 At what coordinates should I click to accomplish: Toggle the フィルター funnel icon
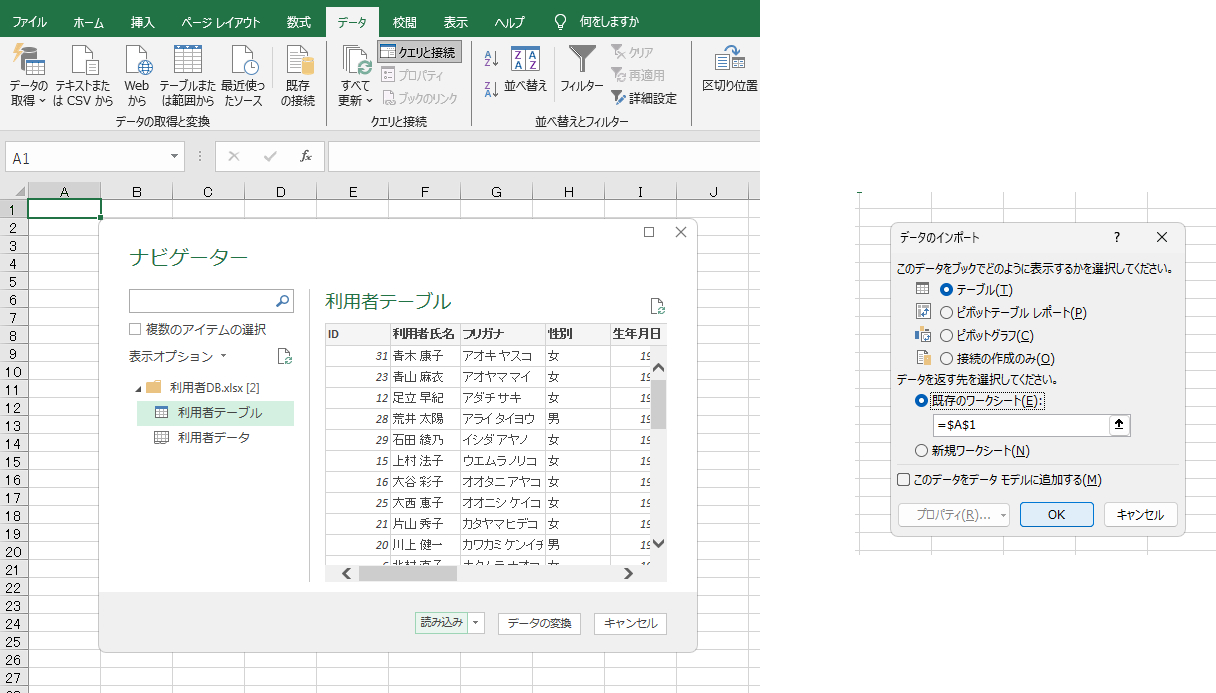582,60
